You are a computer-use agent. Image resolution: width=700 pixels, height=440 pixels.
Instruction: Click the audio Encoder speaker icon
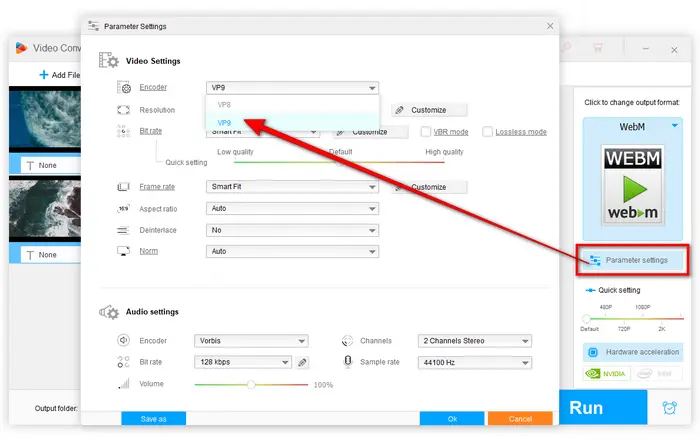[x=123, y=340]
